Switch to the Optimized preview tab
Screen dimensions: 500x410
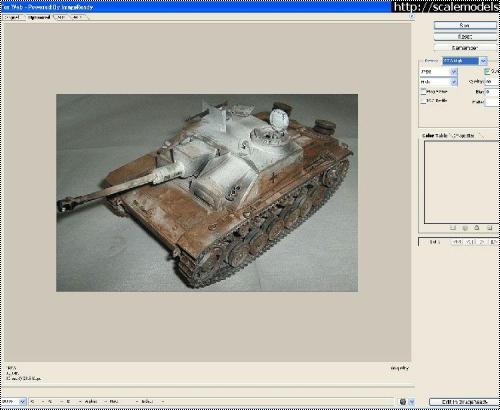[39, 17]
